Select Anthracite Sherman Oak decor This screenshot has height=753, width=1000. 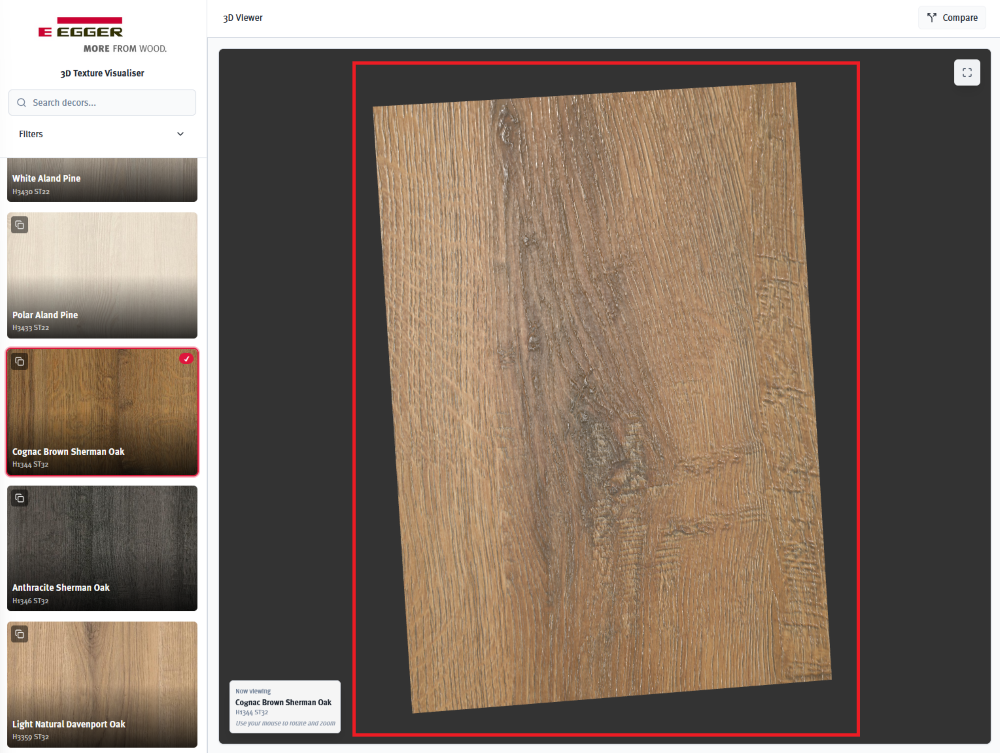point(102,548)
